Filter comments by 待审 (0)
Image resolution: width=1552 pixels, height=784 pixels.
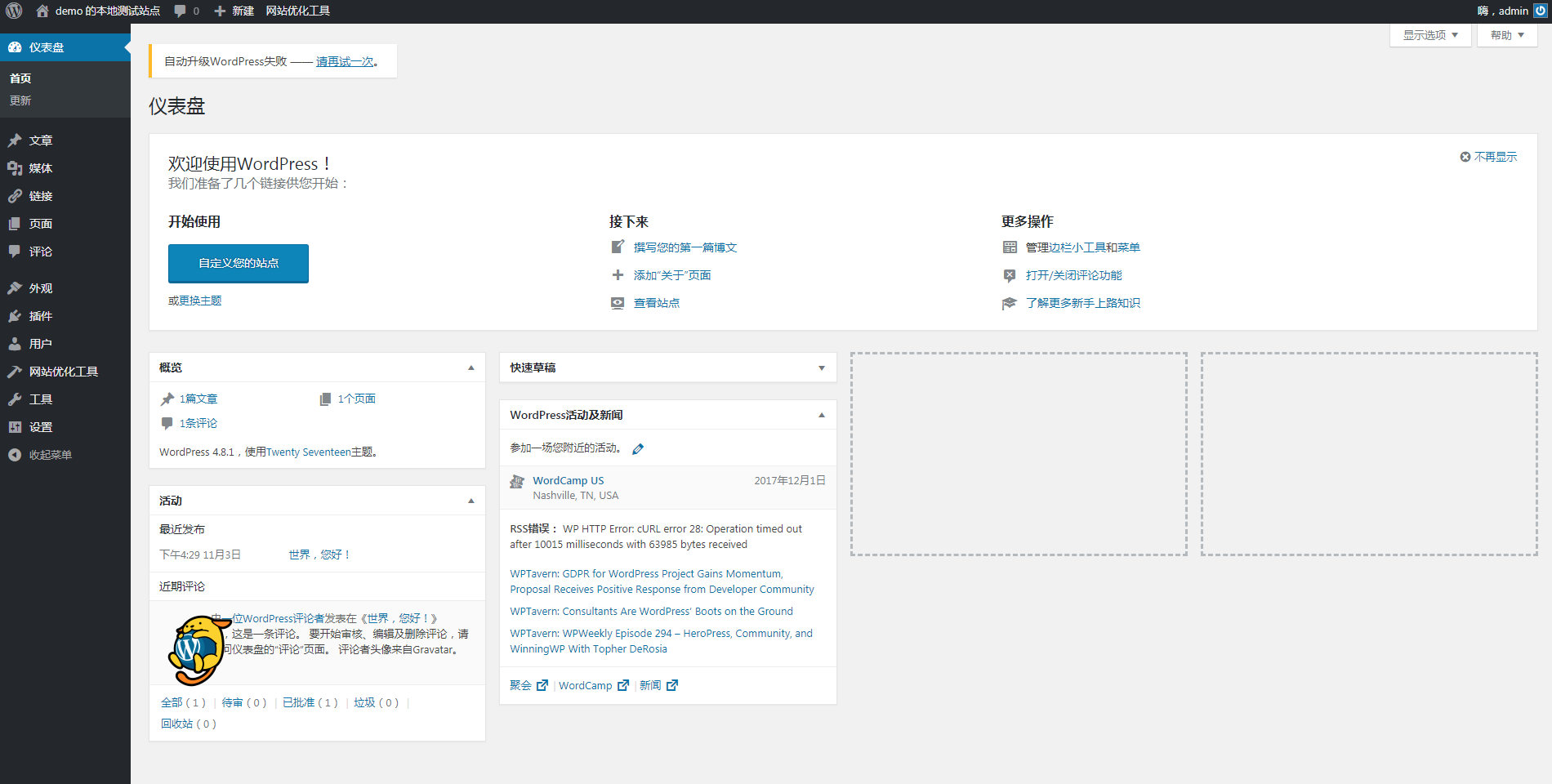[244, 702]
